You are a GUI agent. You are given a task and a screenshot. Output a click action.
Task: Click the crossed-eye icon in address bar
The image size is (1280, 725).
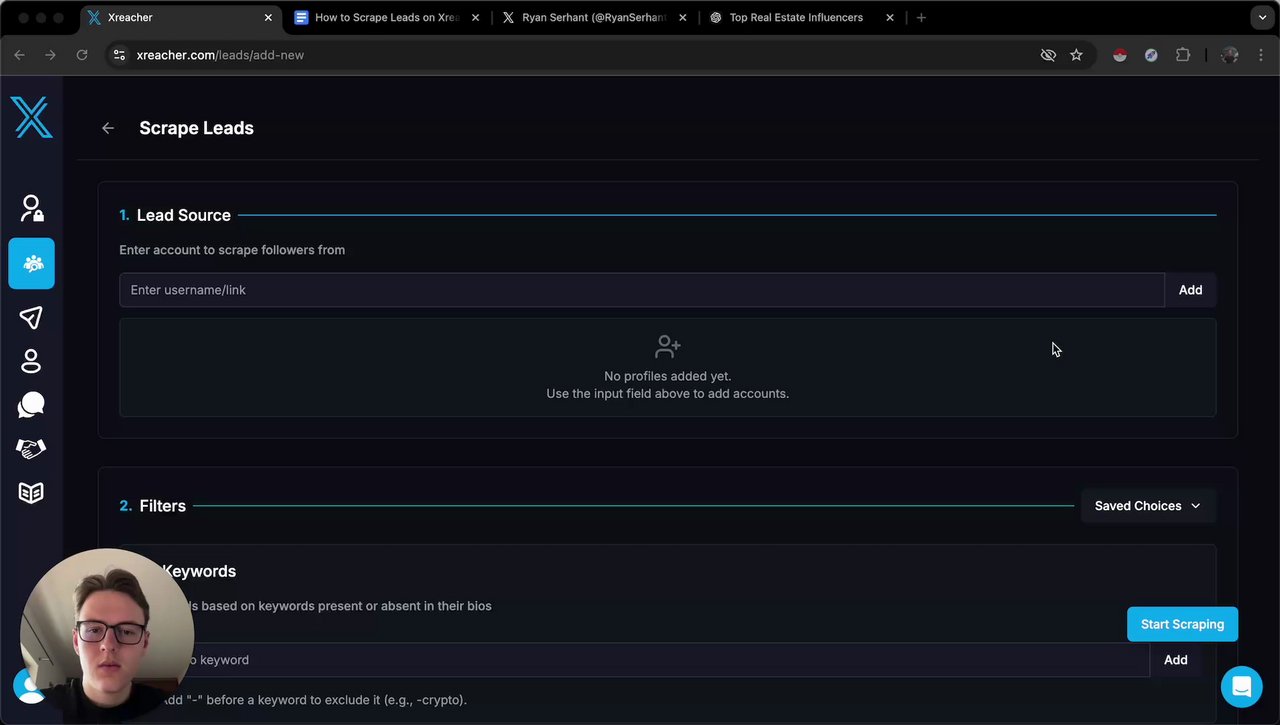(1048, 55)
